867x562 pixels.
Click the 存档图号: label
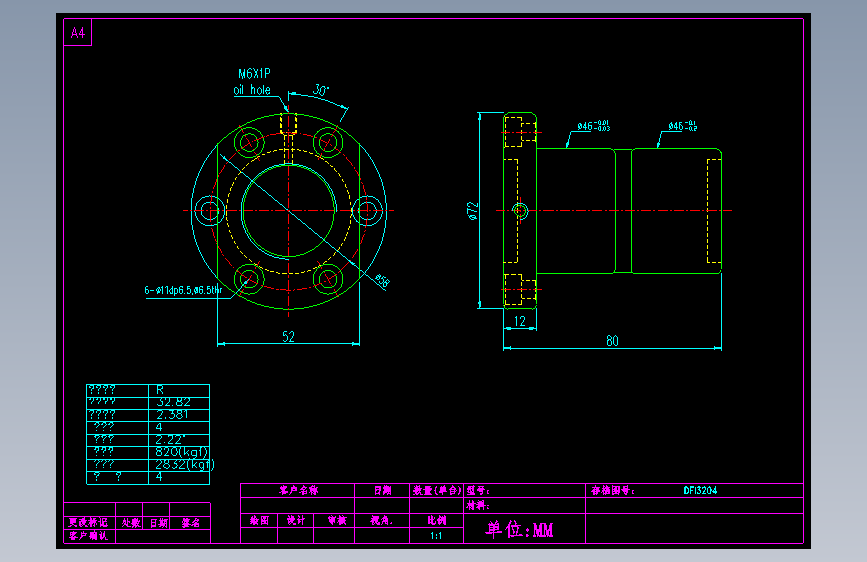click(x=613, y=490)
